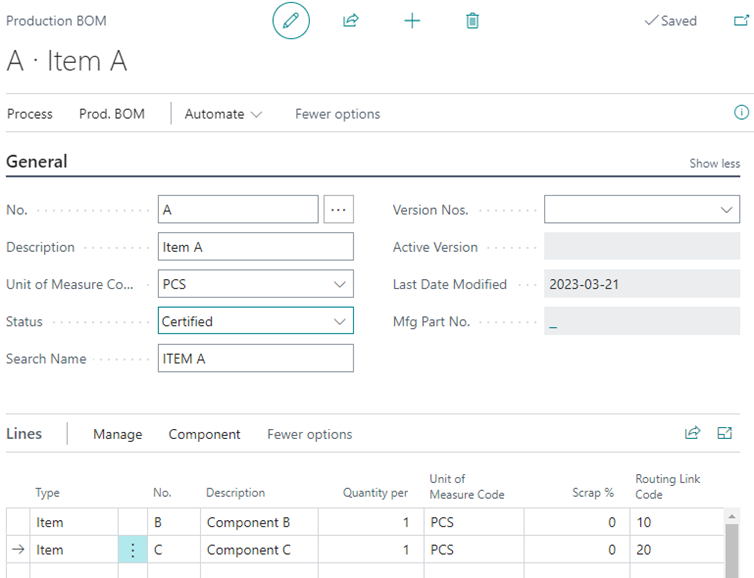
Task: Click Fewer options in Lines toolbar
Action: (x=310, y=434)
